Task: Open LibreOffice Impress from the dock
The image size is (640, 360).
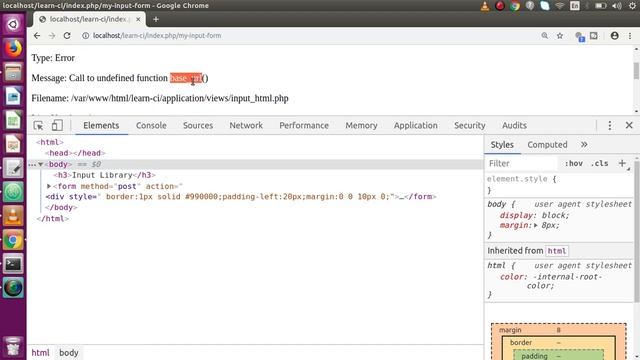Action: (13, 144)
